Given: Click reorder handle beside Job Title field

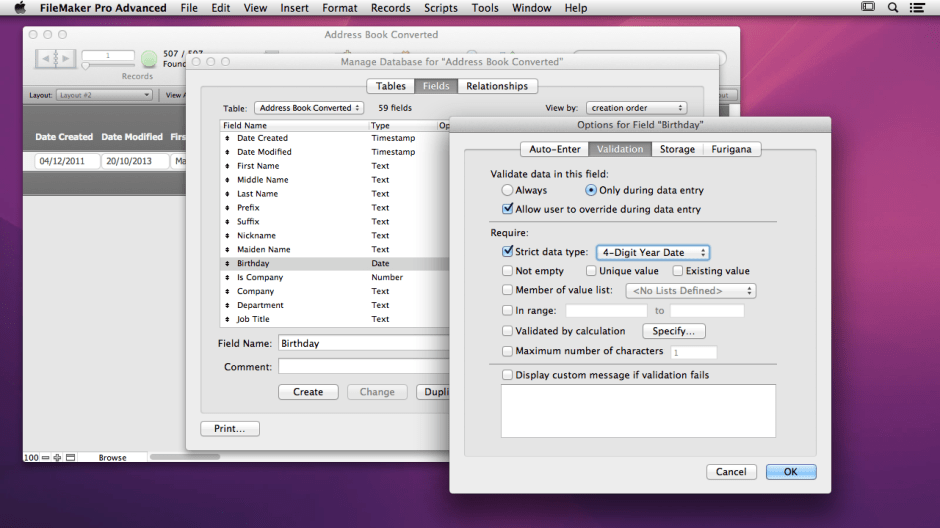Looking at the screenshot, I should coord(227,319).
